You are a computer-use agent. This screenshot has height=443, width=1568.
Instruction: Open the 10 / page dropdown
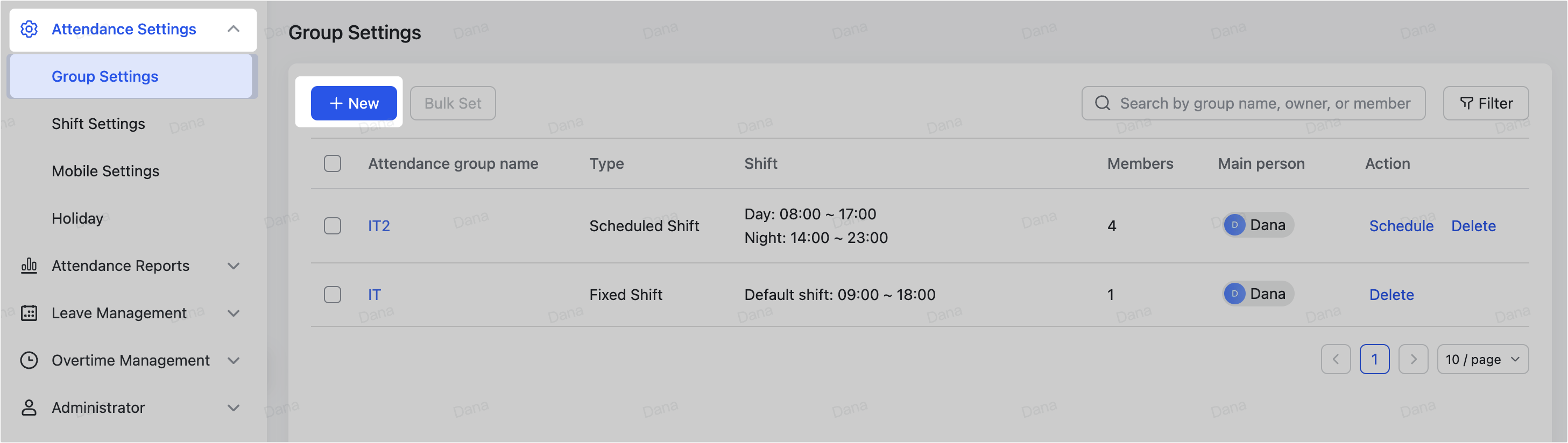[x=1483, y=359]
